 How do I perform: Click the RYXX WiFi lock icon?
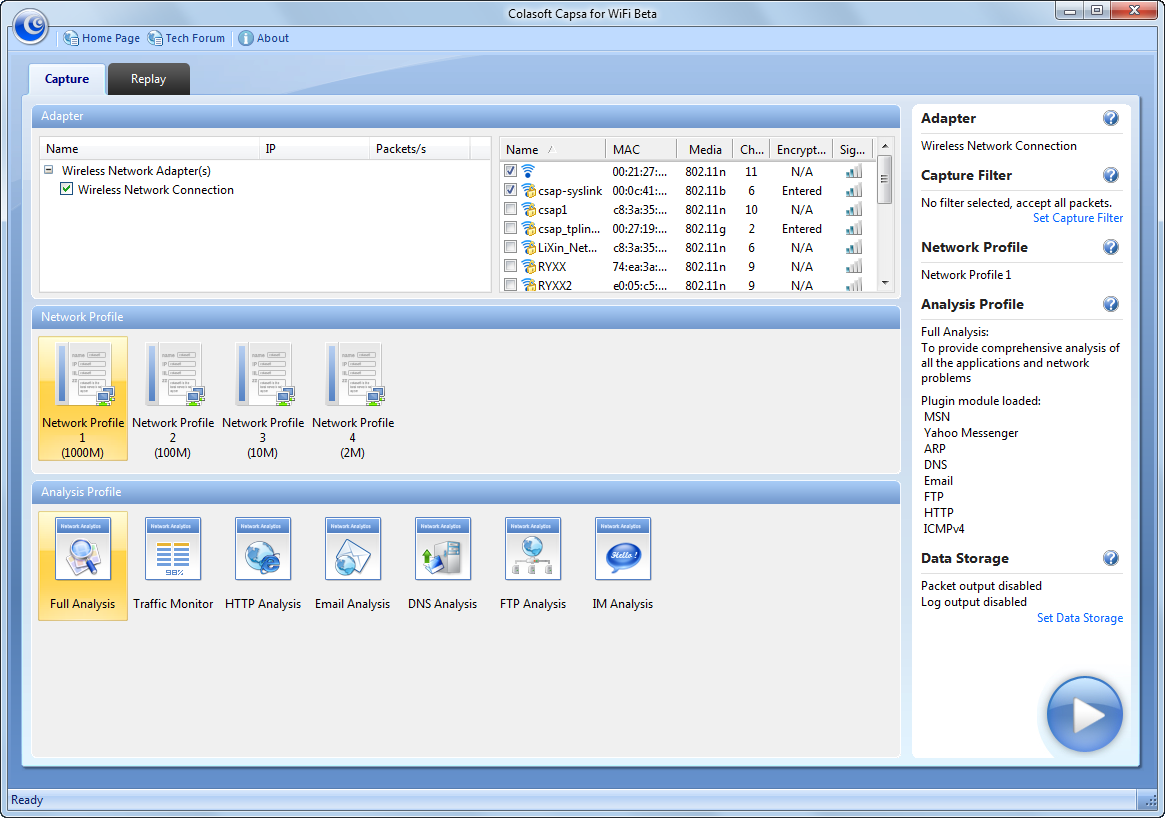point(528,266)
